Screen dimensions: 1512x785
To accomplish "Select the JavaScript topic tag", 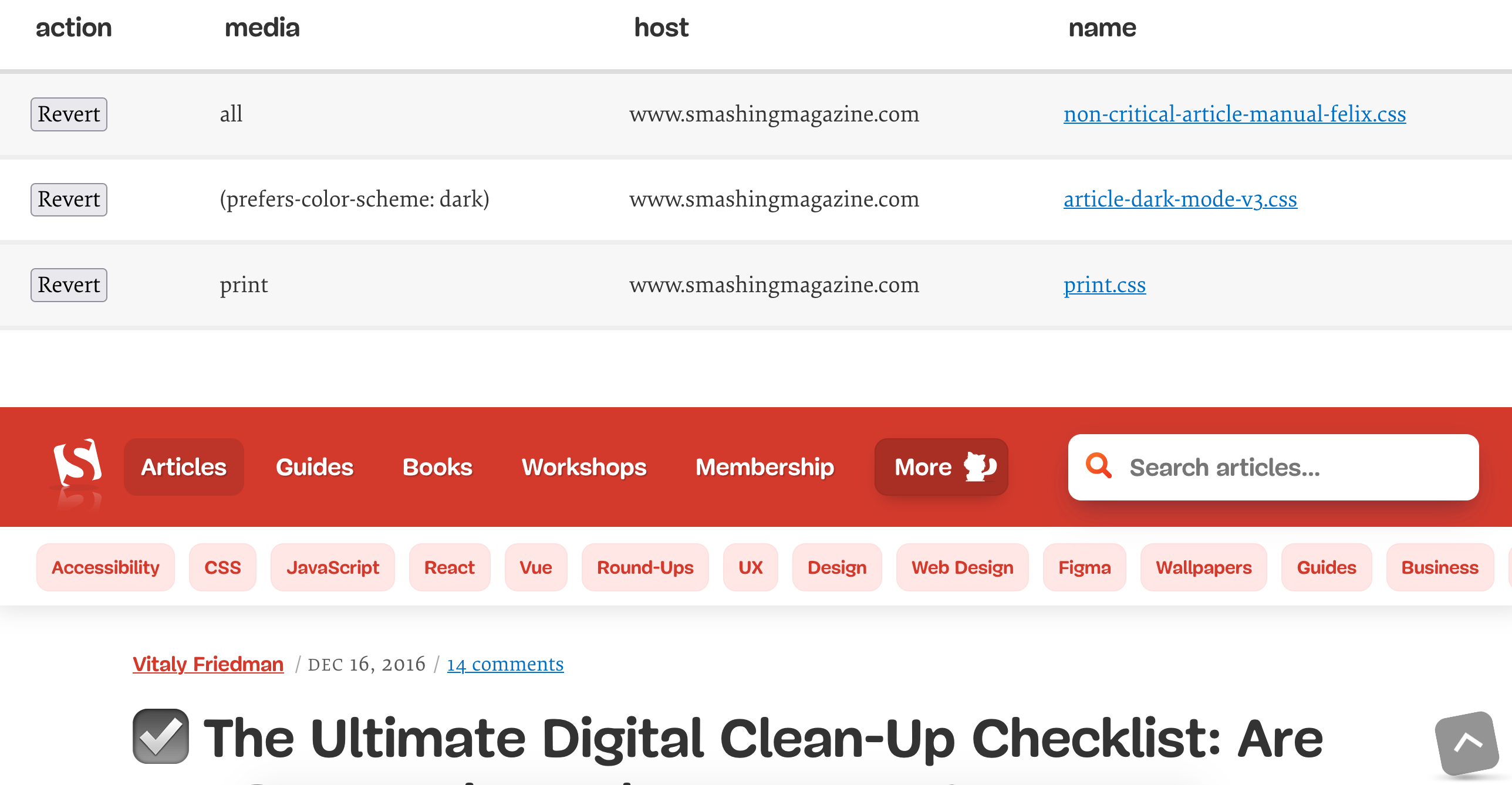I will (x=333, y=567).
